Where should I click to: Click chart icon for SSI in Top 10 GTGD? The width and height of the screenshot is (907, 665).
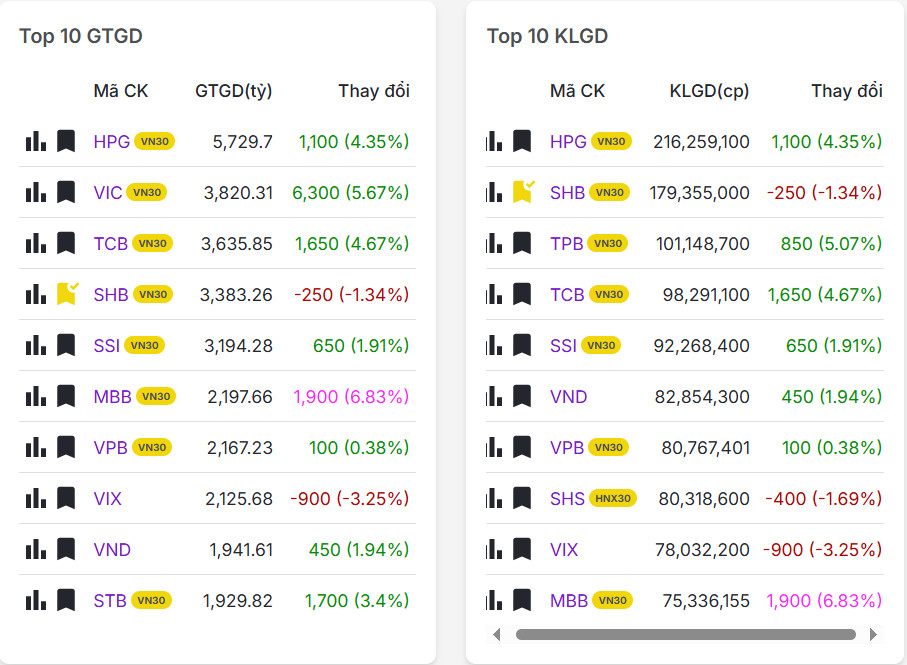pyautogui.click(x=36, y=345)
